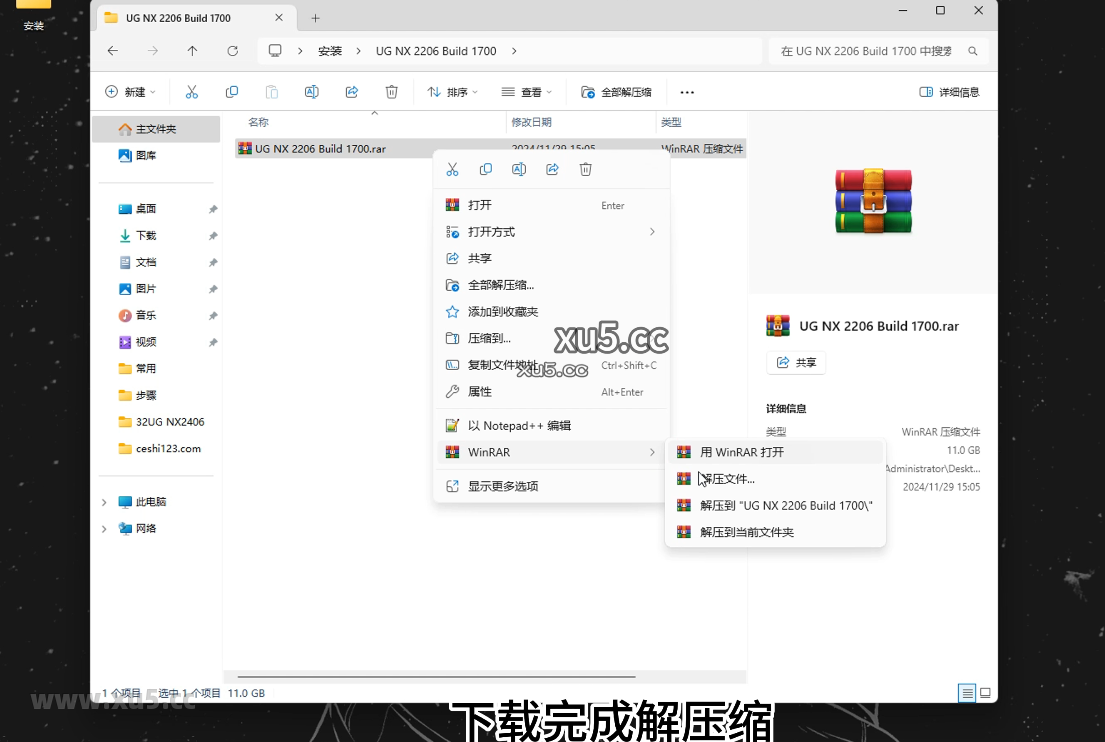Click the Copy icon in the Explorer toolbar

pyautogui.click(x=232, y=91)
